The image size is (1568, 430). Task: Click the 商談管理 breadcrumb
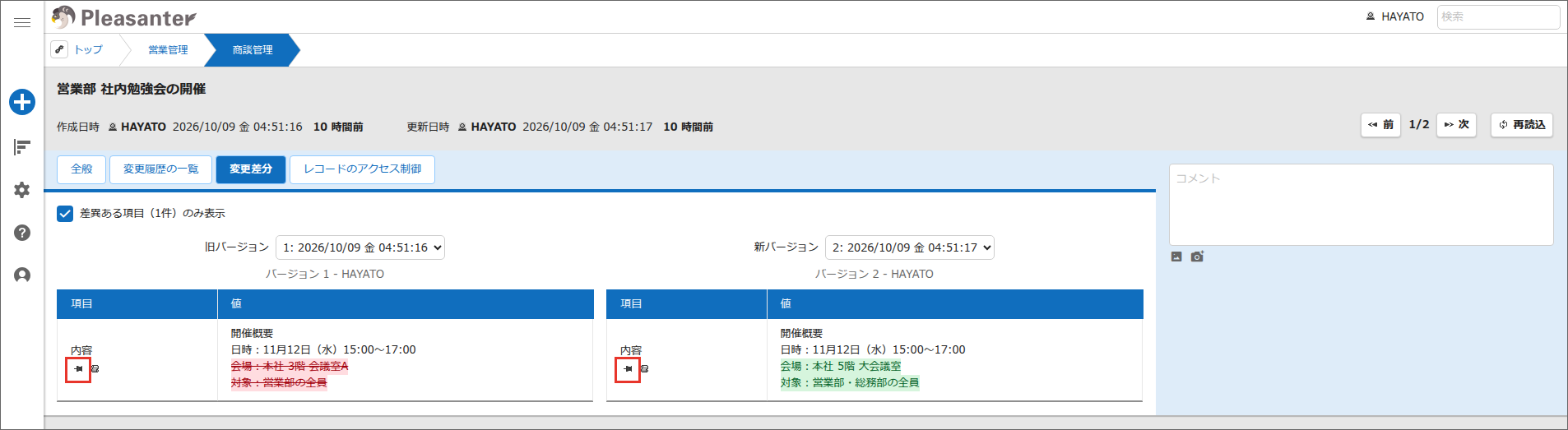tap(253, 50)
